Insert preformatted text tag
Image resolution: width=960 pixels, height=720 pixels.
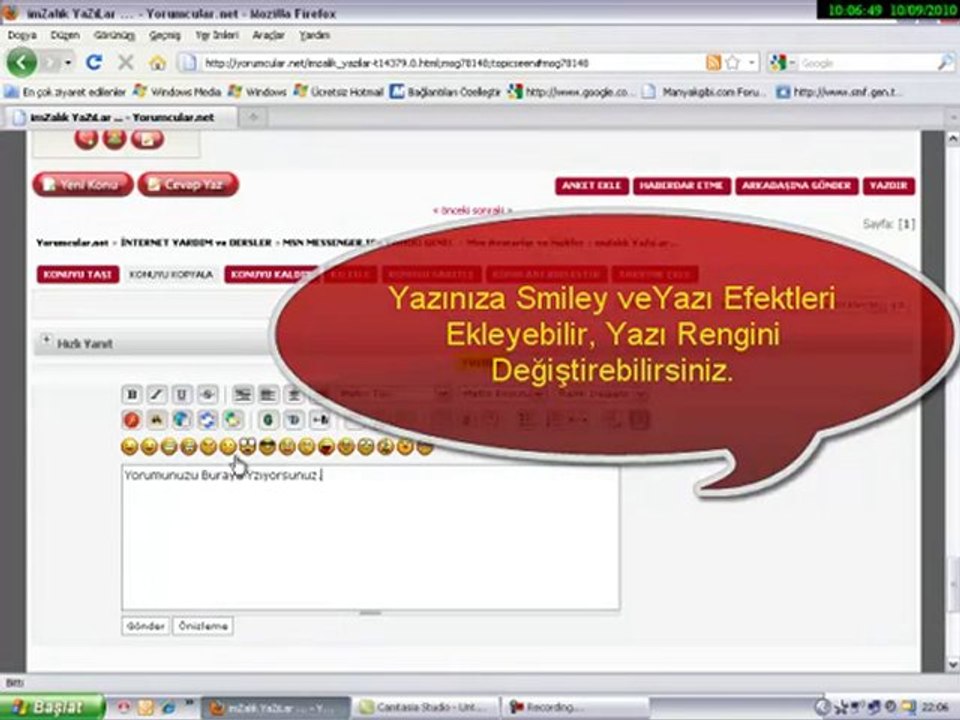[242, 394]
